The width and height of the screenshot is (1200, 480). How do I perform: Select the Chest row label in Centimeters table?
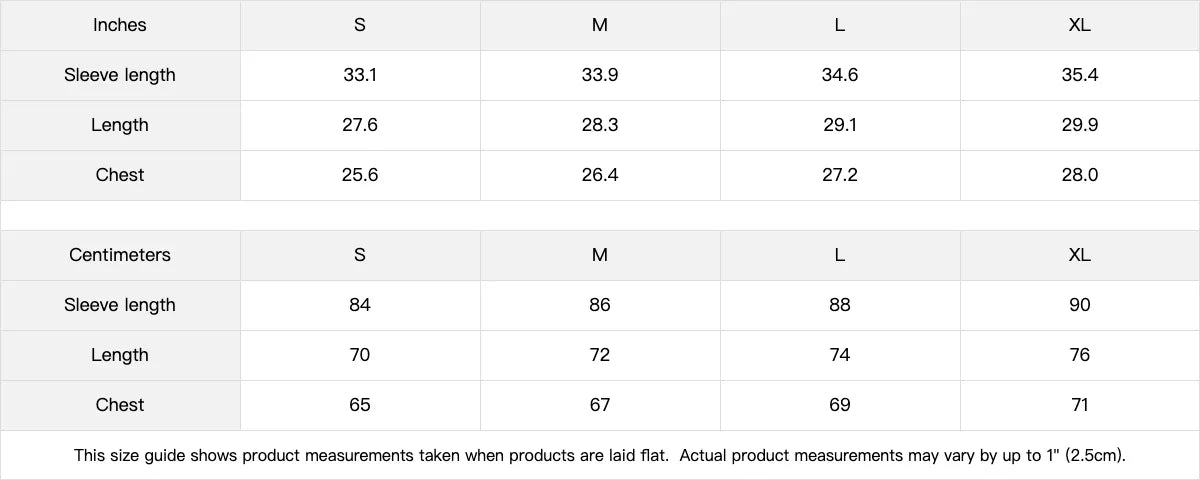click(120, 405)
